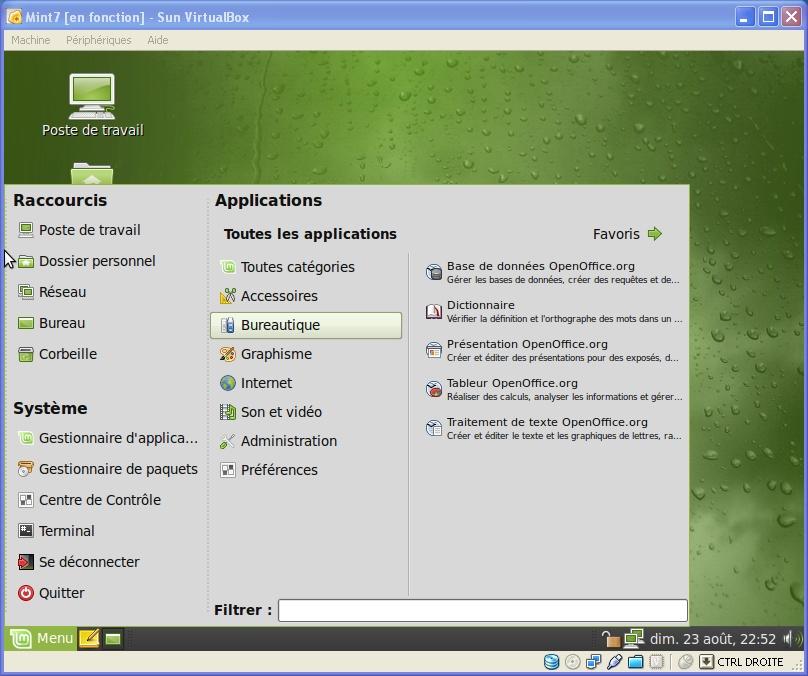808x676 pixels.
Task: Launch Gestionnaire de paquets
Action: point(108,469)
